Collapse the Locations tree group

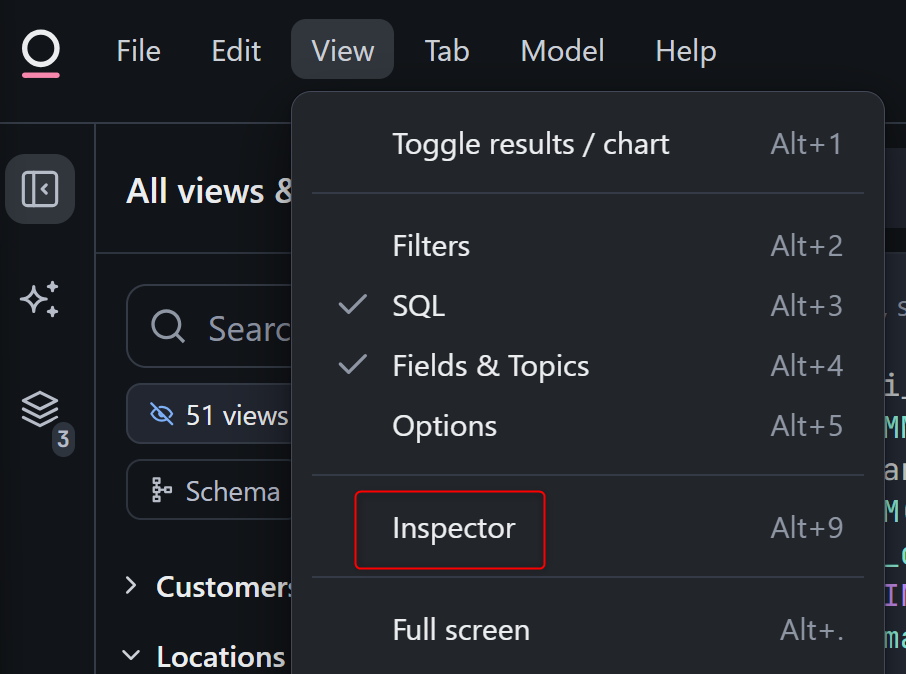pyautogui.click(x=131, y=656)
